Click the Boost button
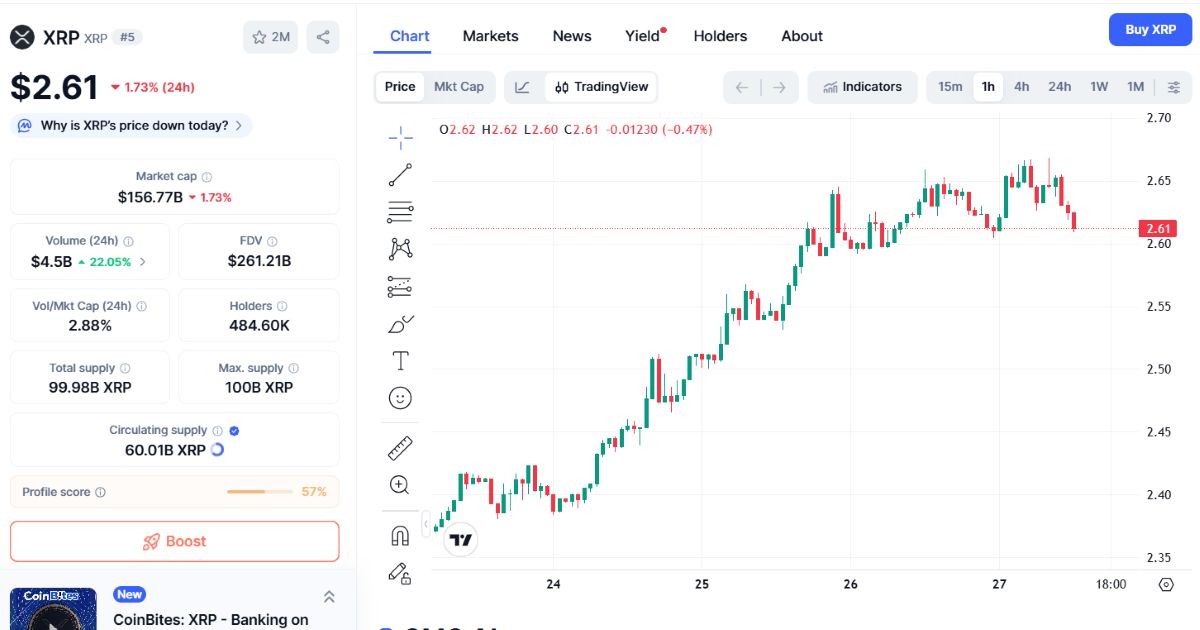This screenshot has height=630, width=1200. [x=175, y=541]
